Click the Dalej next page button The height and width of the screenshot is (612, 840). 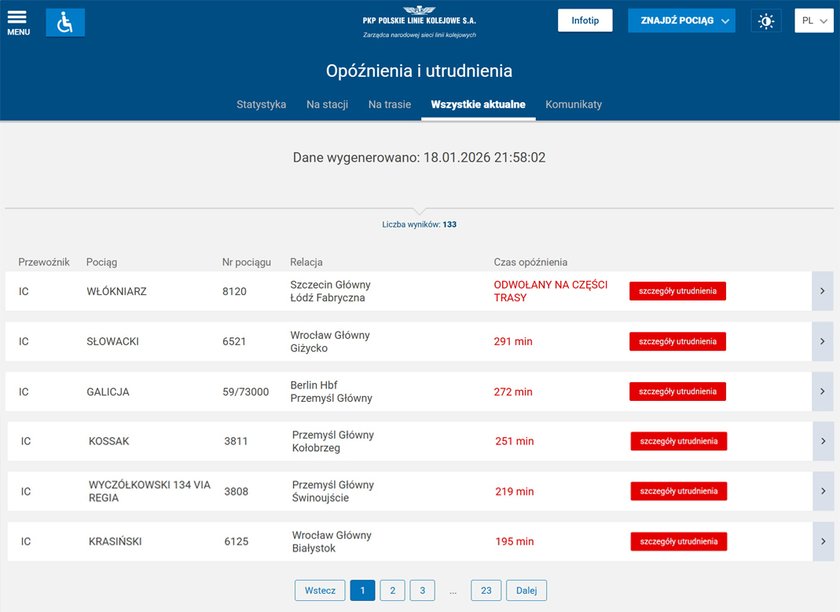[526, 591]
